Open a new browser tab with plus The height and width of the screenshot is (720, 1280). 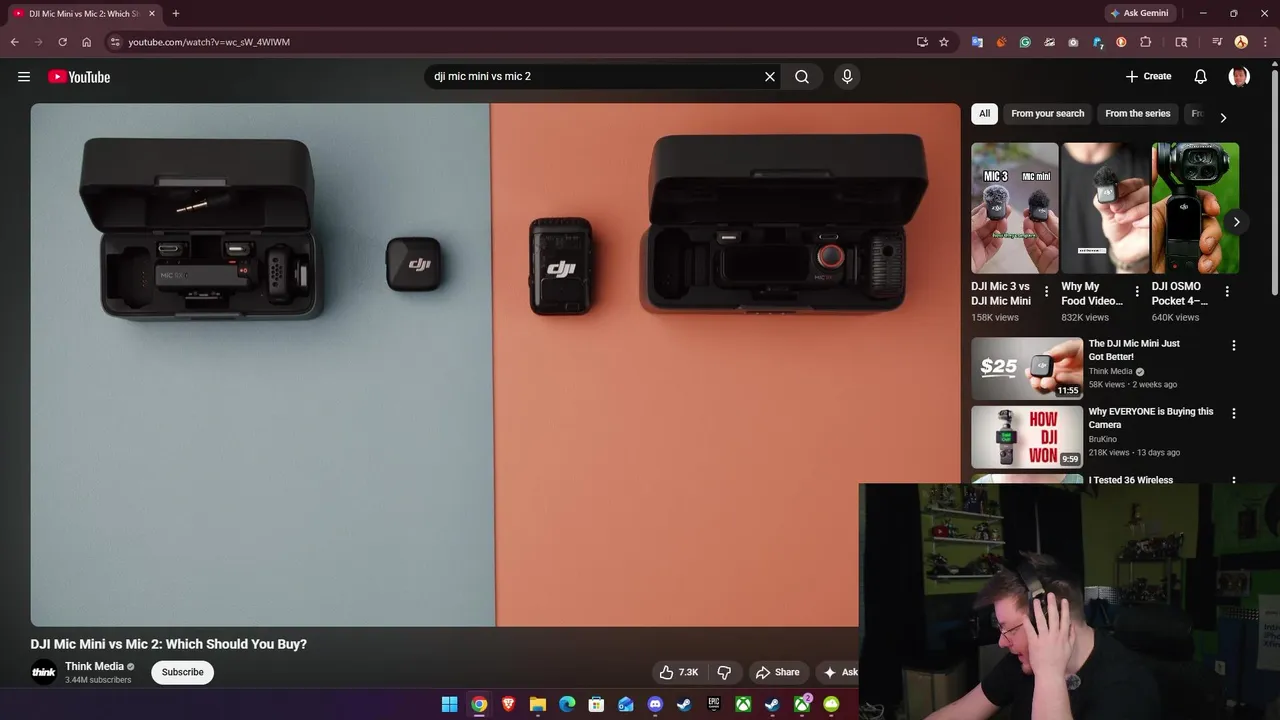coord(176,13)
